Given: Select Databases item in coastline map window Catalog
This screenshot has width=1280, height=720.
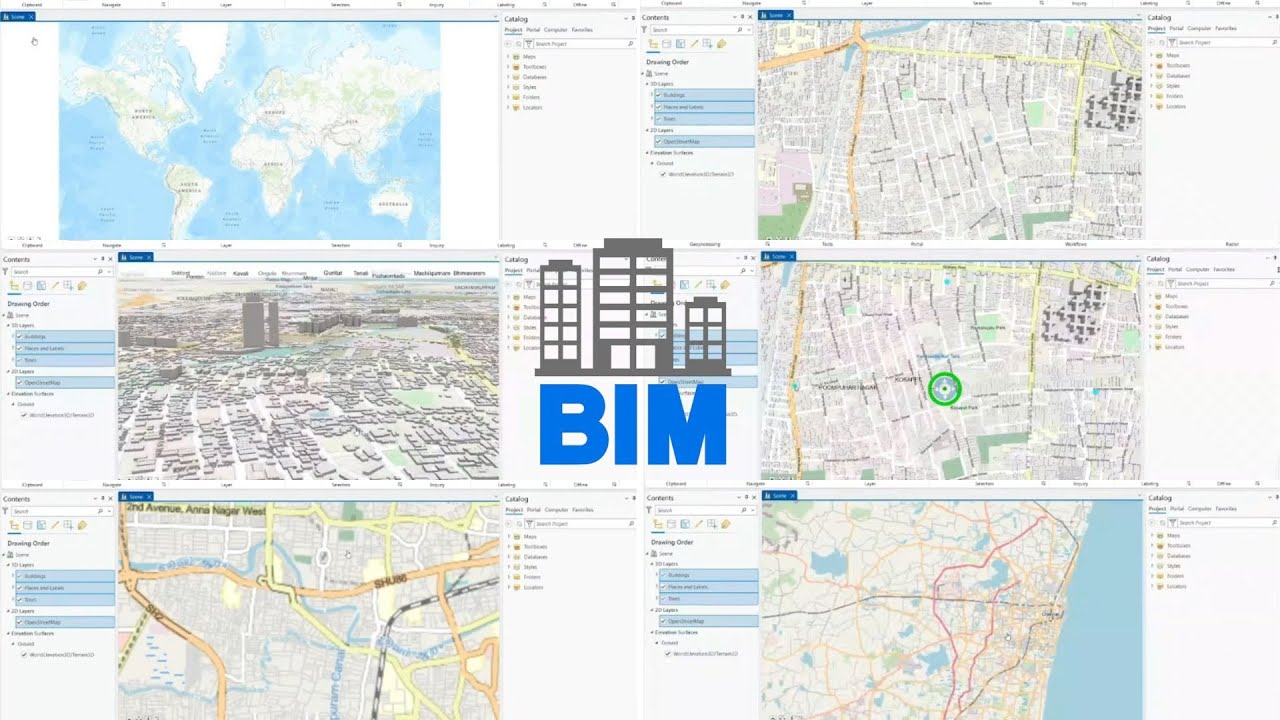Looking at the screenshot, I should click(x=1178, y=557).
